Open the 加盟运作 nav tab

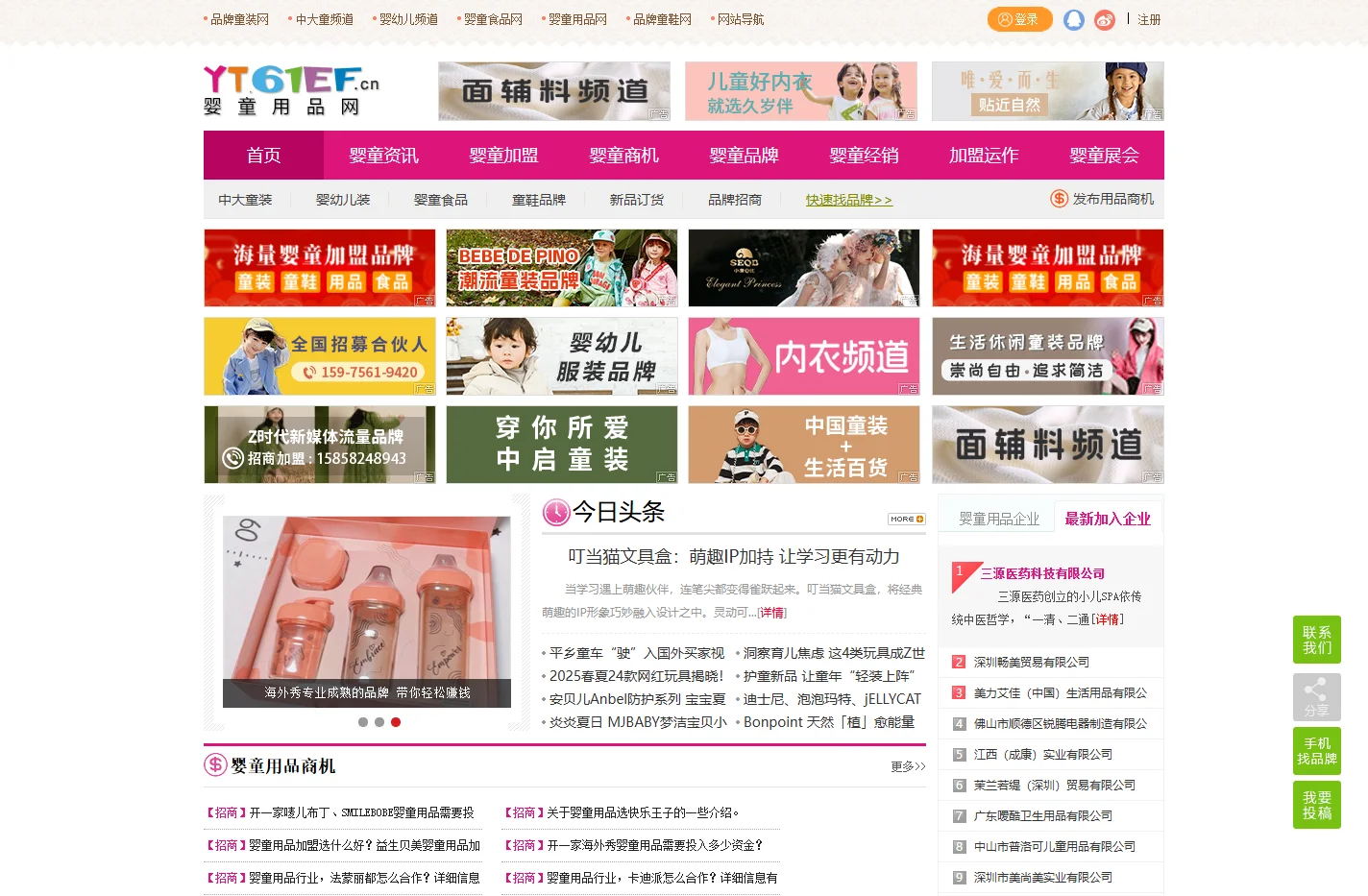pyautogui.click(x=984, y=156)
